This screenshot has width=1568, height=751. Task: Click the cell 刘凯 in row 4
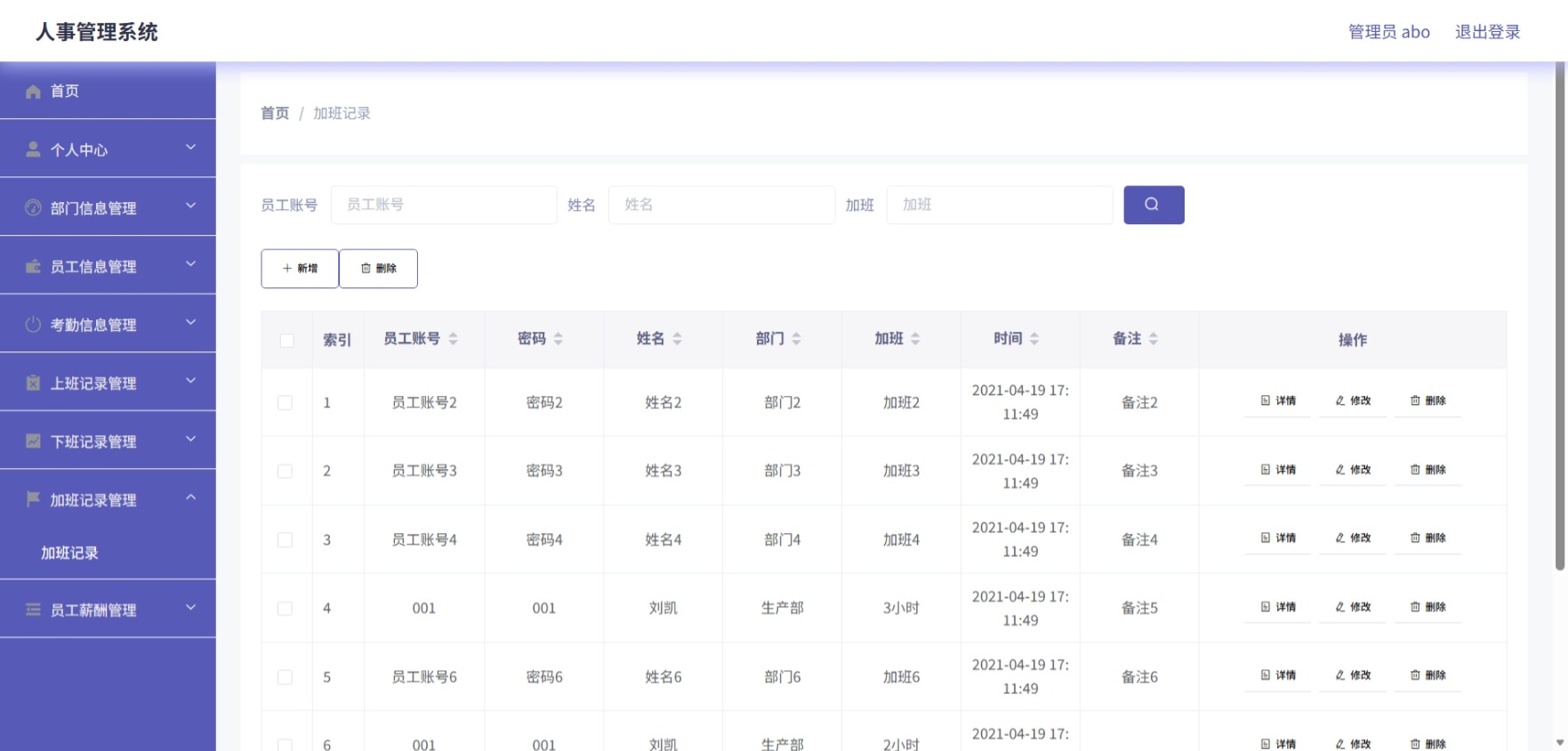pyautogui.click(x=663, y=608)
